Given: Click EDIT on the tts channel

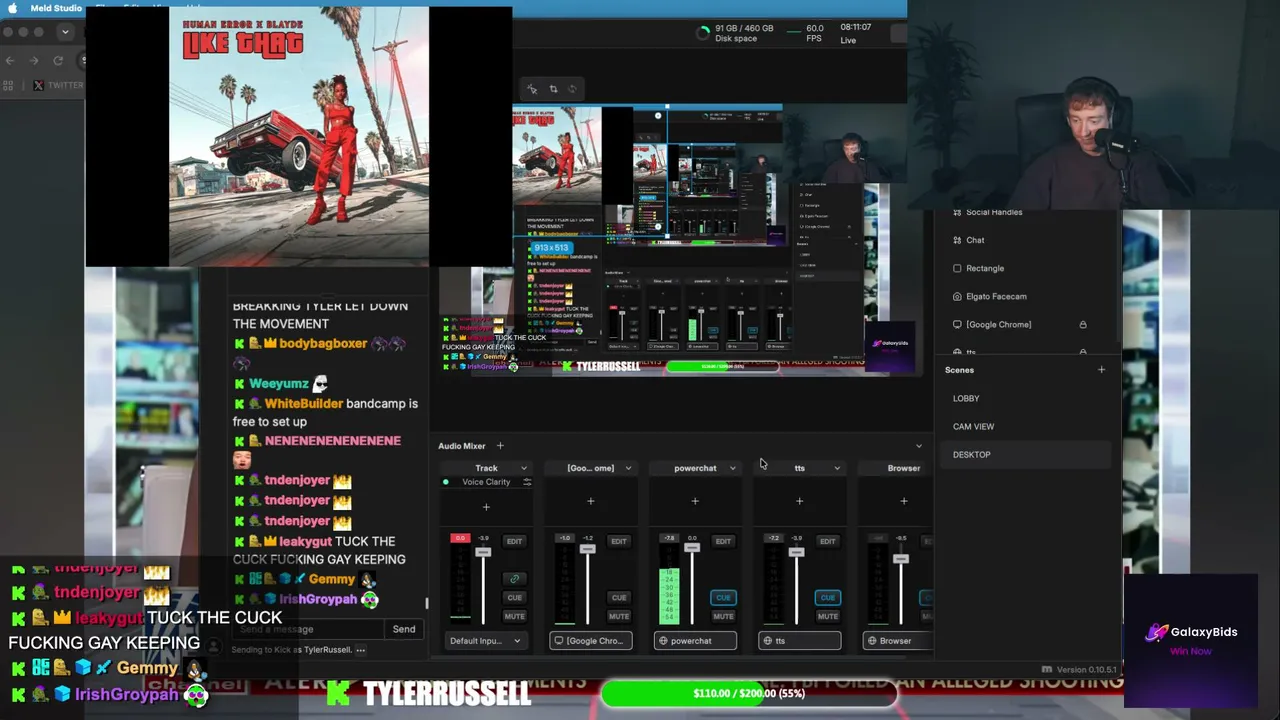Looking at the screenshot, I should [827, 541].
